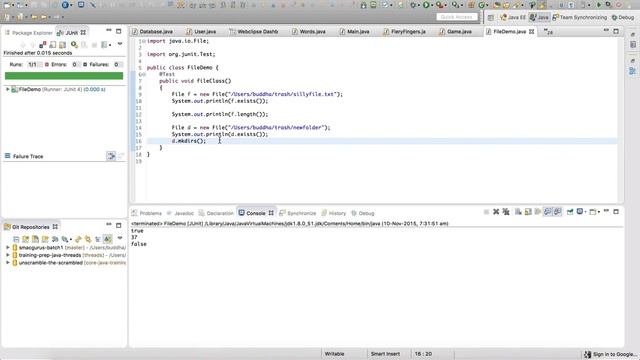Open the Javadoc view tab
Screen dimensions: 640x360
(180, 213)
